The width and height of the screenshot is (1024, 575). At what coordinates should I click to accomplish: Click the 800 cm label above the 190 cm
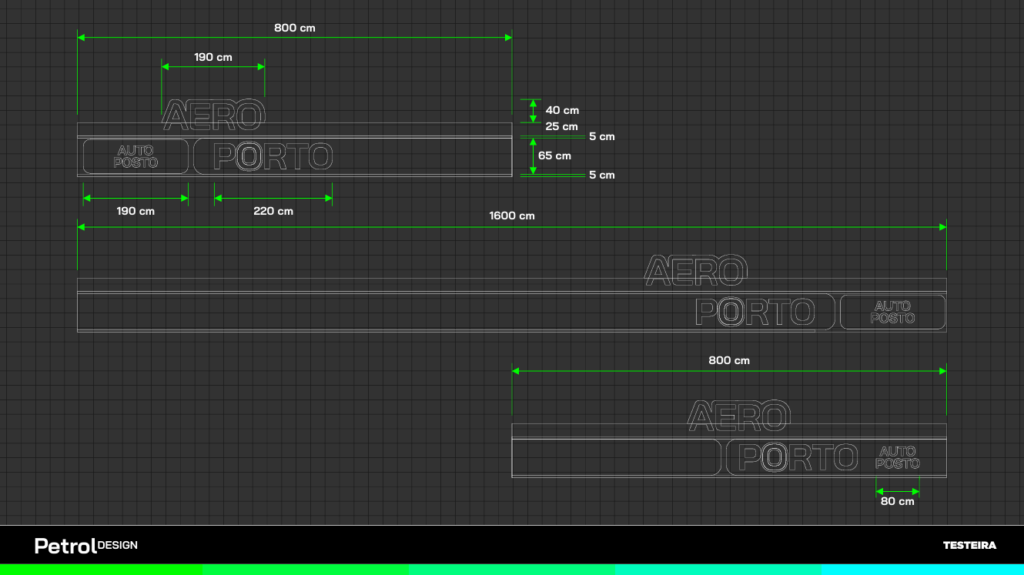(x=295, y=28)
